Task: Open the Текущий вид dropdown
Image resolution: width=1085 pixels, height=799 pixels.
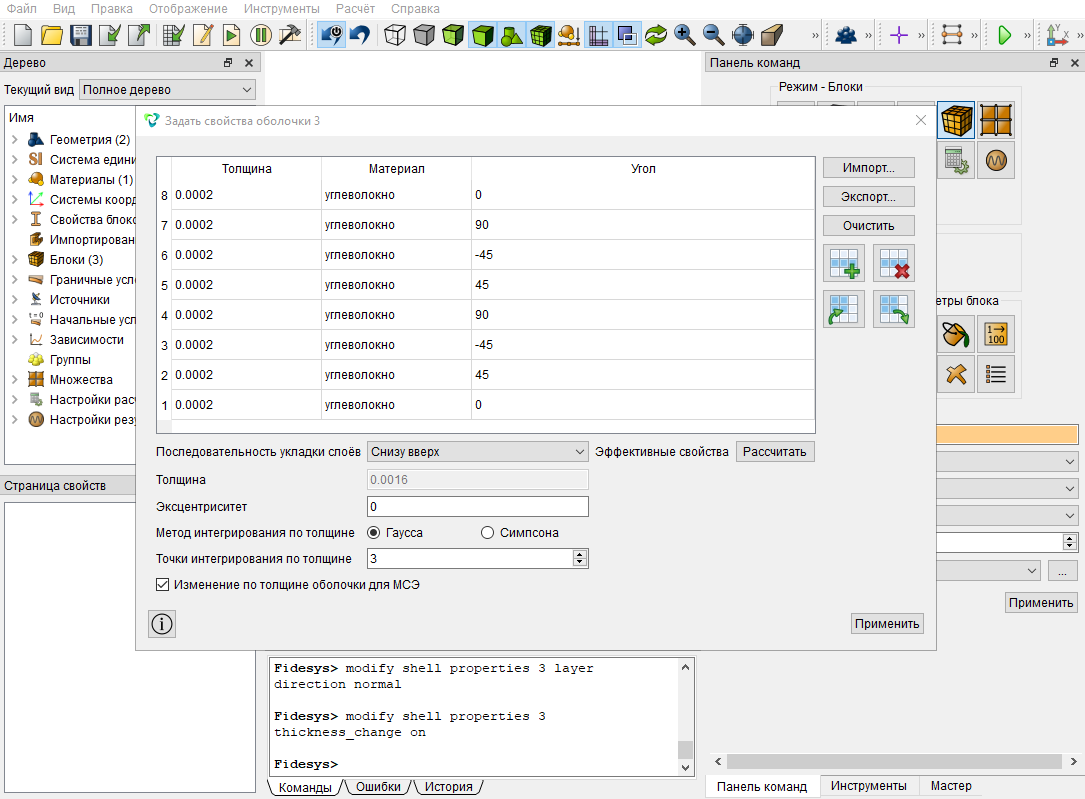Action: click(x=167, y=89)
